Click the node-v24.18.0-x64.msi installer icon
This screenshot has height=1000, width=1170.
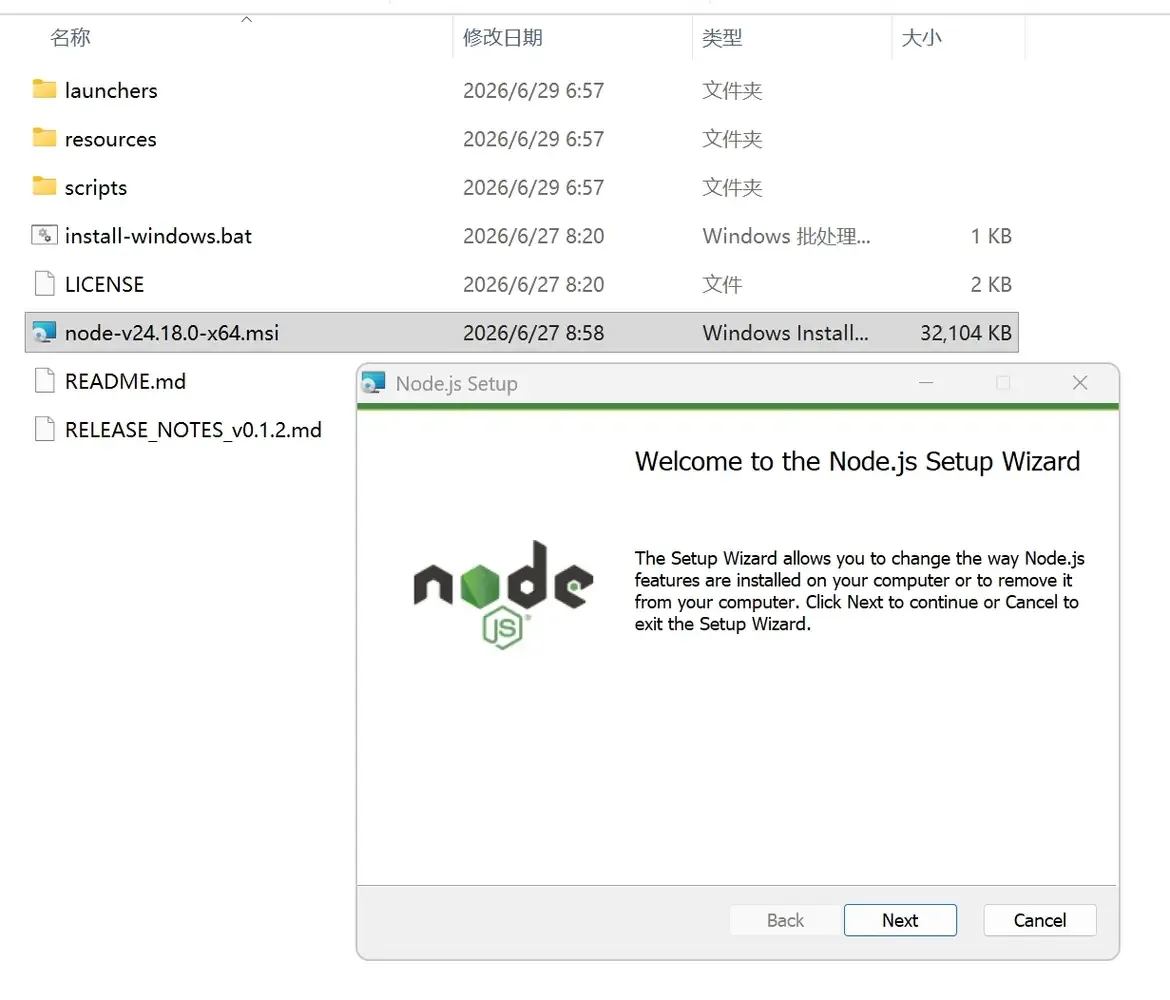click(x=44, y=332)
